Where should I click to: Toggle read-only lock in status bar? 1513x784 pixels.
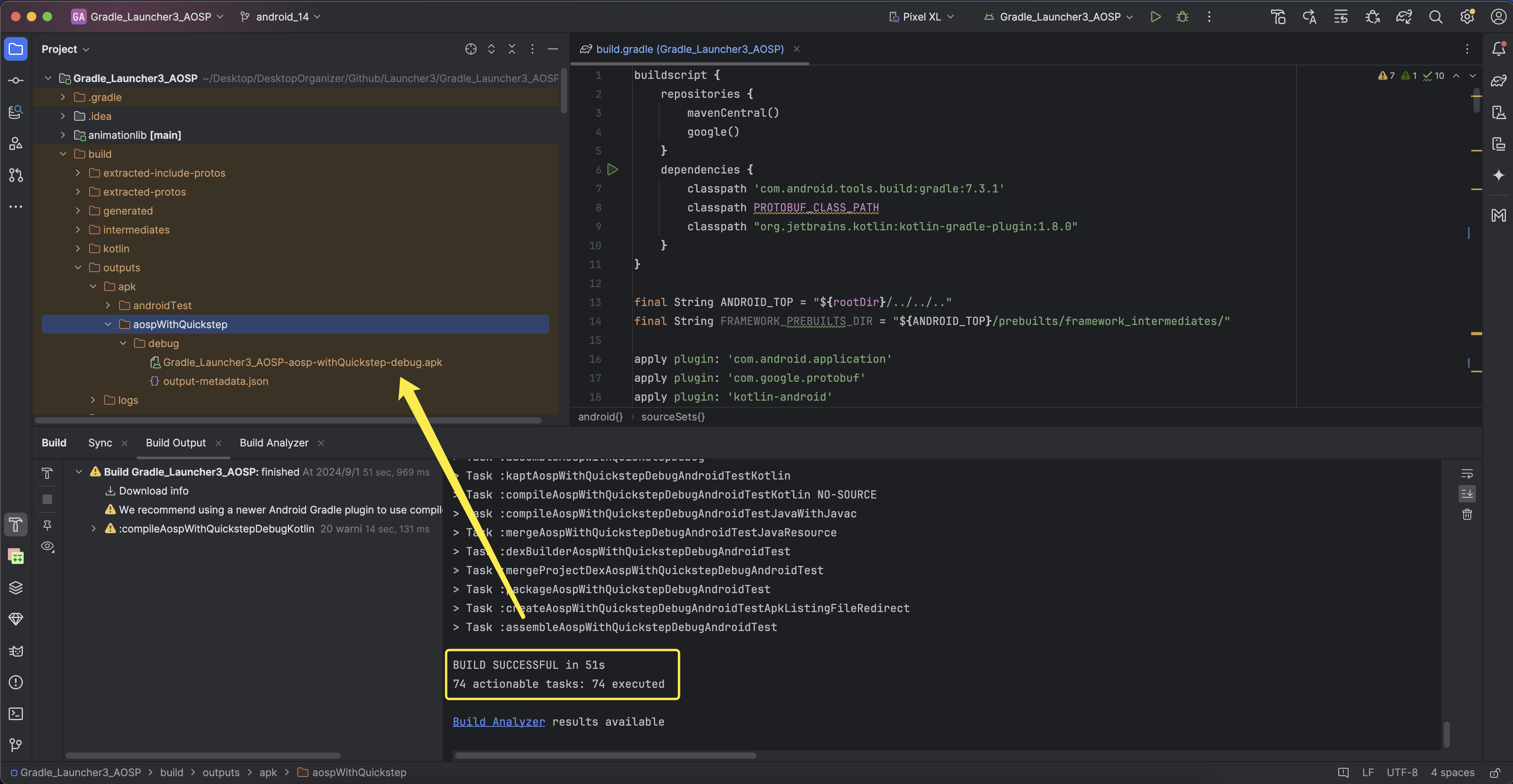pyautogui.click(x=1495, y=773)
